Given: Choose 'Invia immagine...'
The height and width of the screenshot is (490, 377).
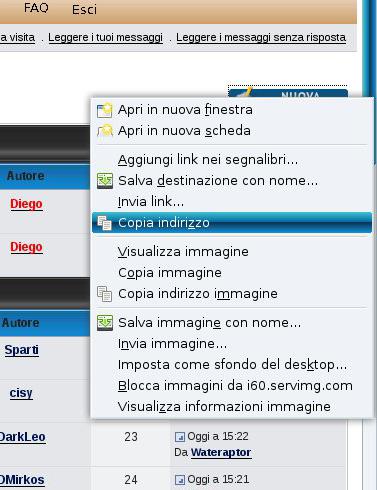Looking at the screenshot, I should point(232,344).
